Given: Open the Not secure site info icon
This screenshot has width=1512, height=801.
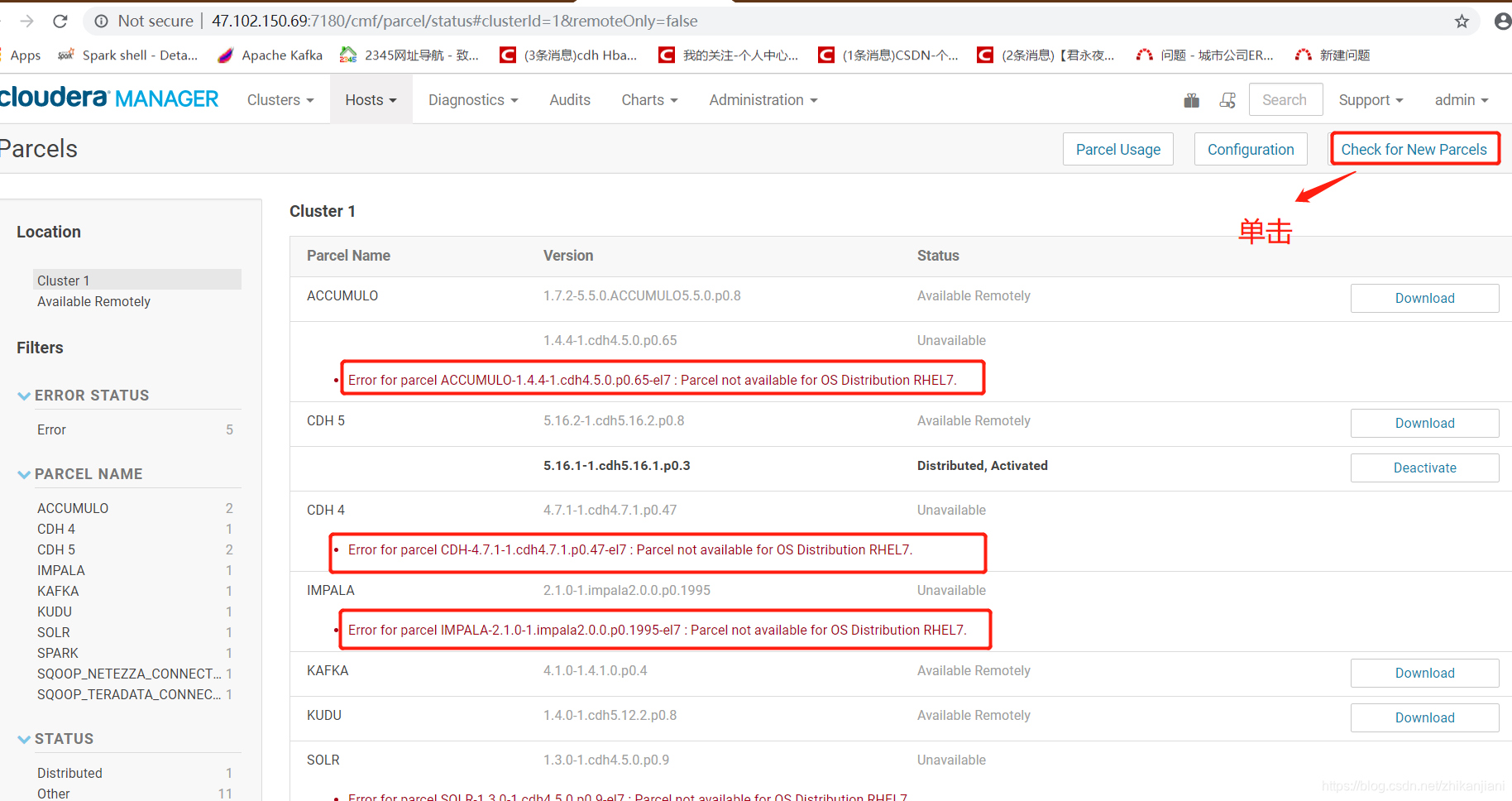Looking at the screenshot, I should (x=101, y=22).
